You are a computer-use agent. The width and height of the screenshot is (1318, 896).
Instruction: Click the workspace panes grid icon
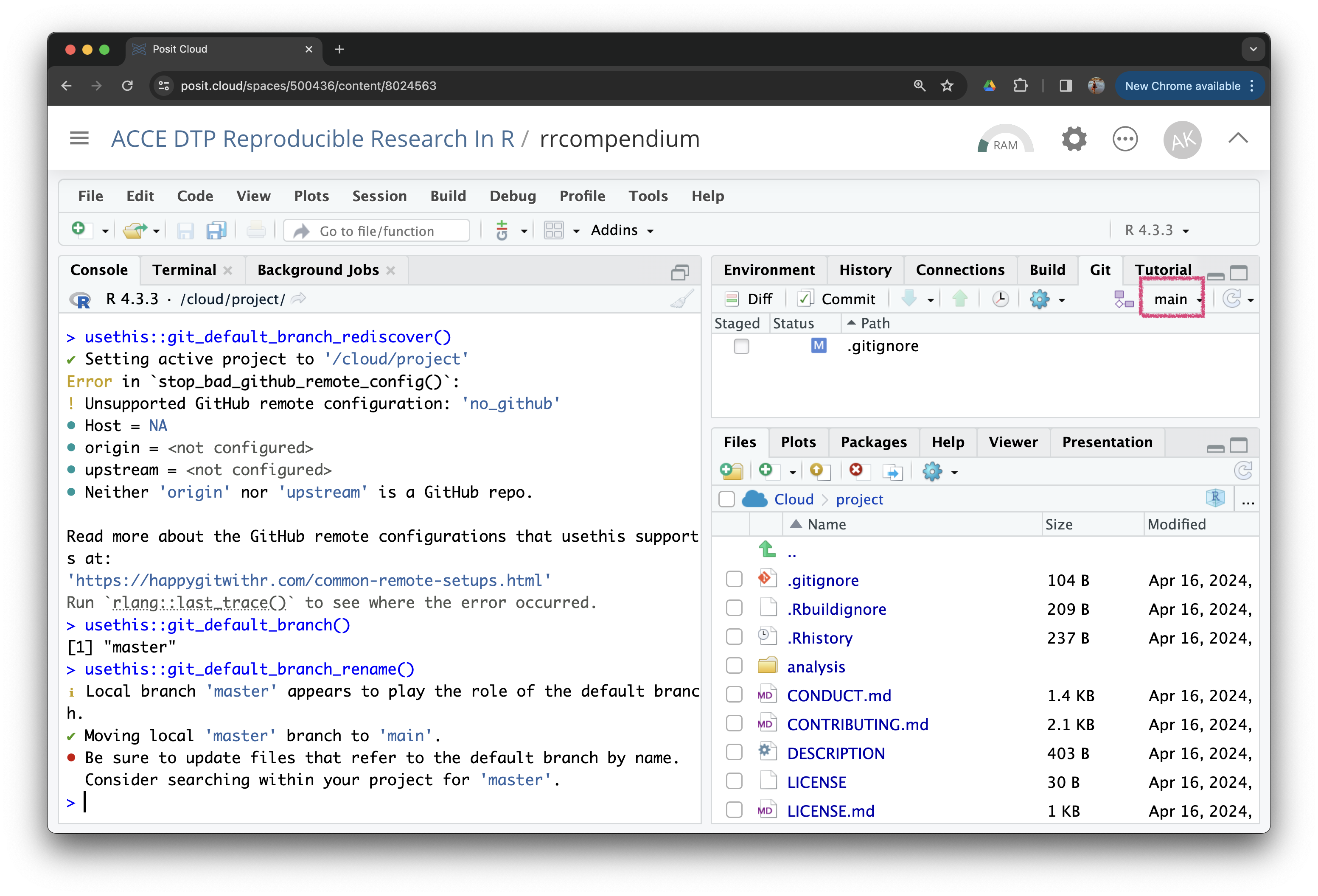point(553,230)
